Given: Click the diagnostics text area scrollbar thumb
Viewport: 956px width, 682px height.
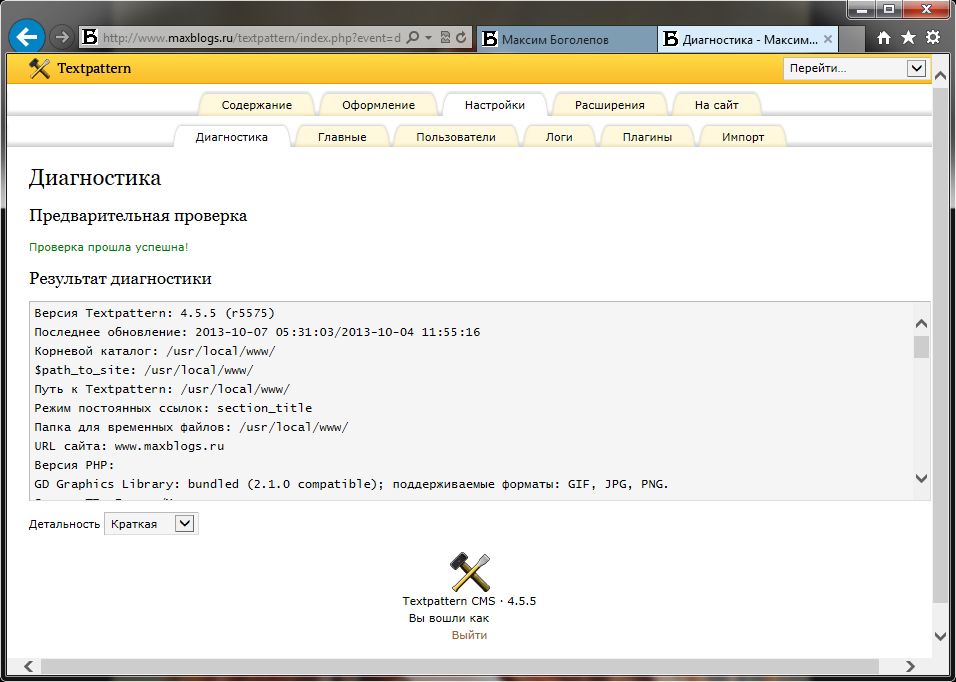Looking at the screenshot, I should point(921,347).
